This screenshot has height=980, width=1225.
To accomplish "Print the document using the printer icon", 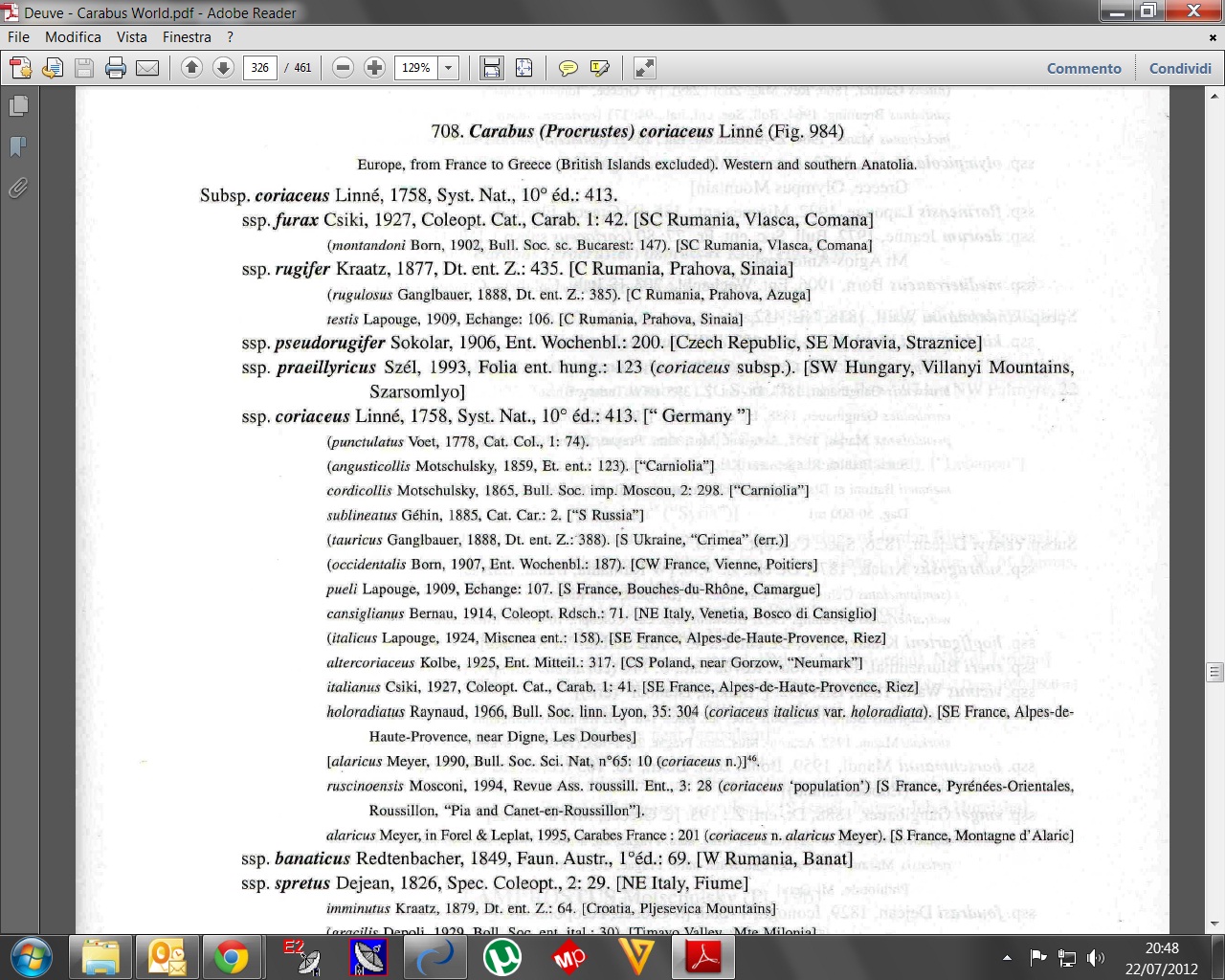I will click(x=116, y=68).
